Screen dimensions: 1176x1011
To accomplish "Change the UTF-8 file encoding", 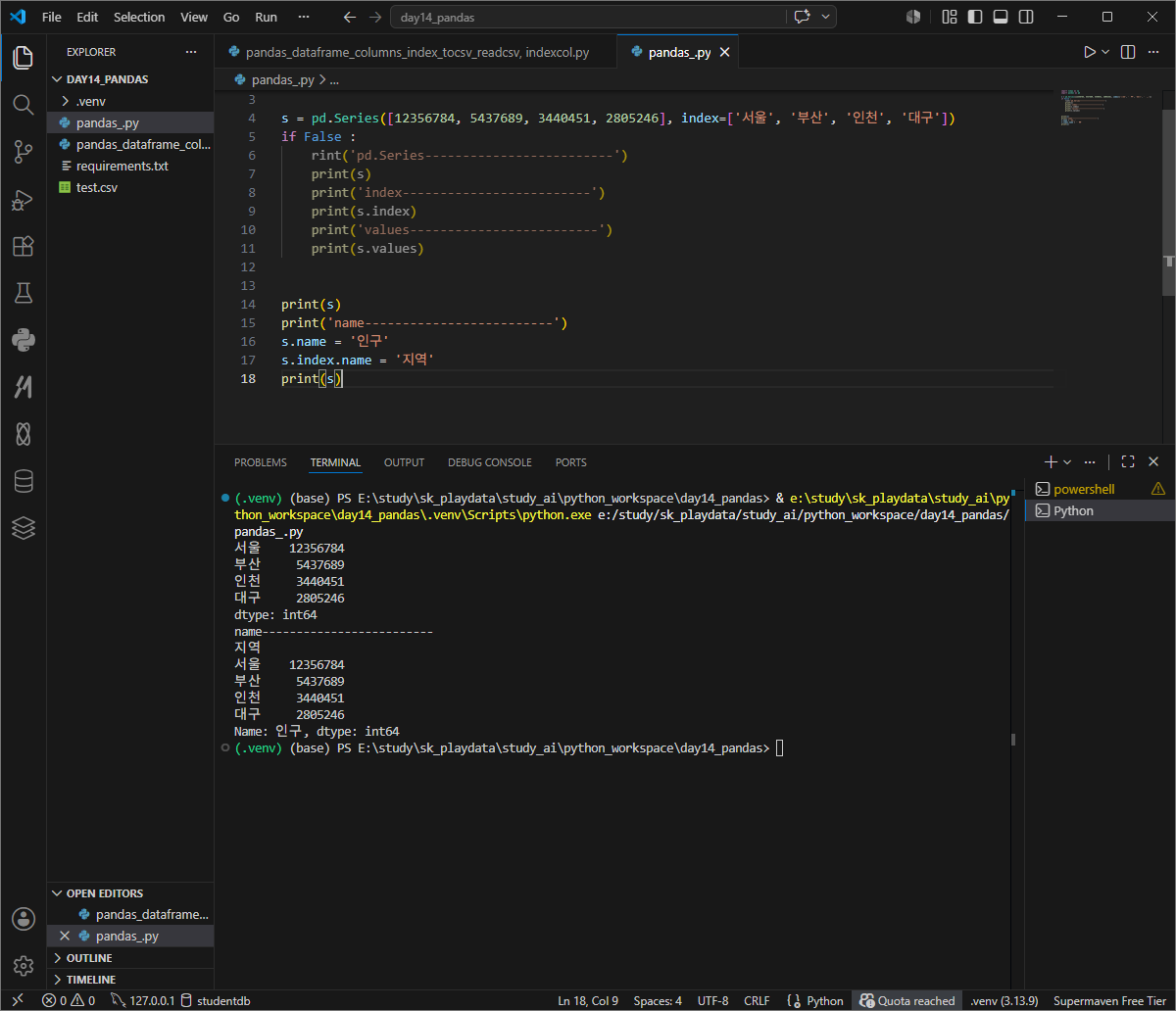I will point(712,1000).
